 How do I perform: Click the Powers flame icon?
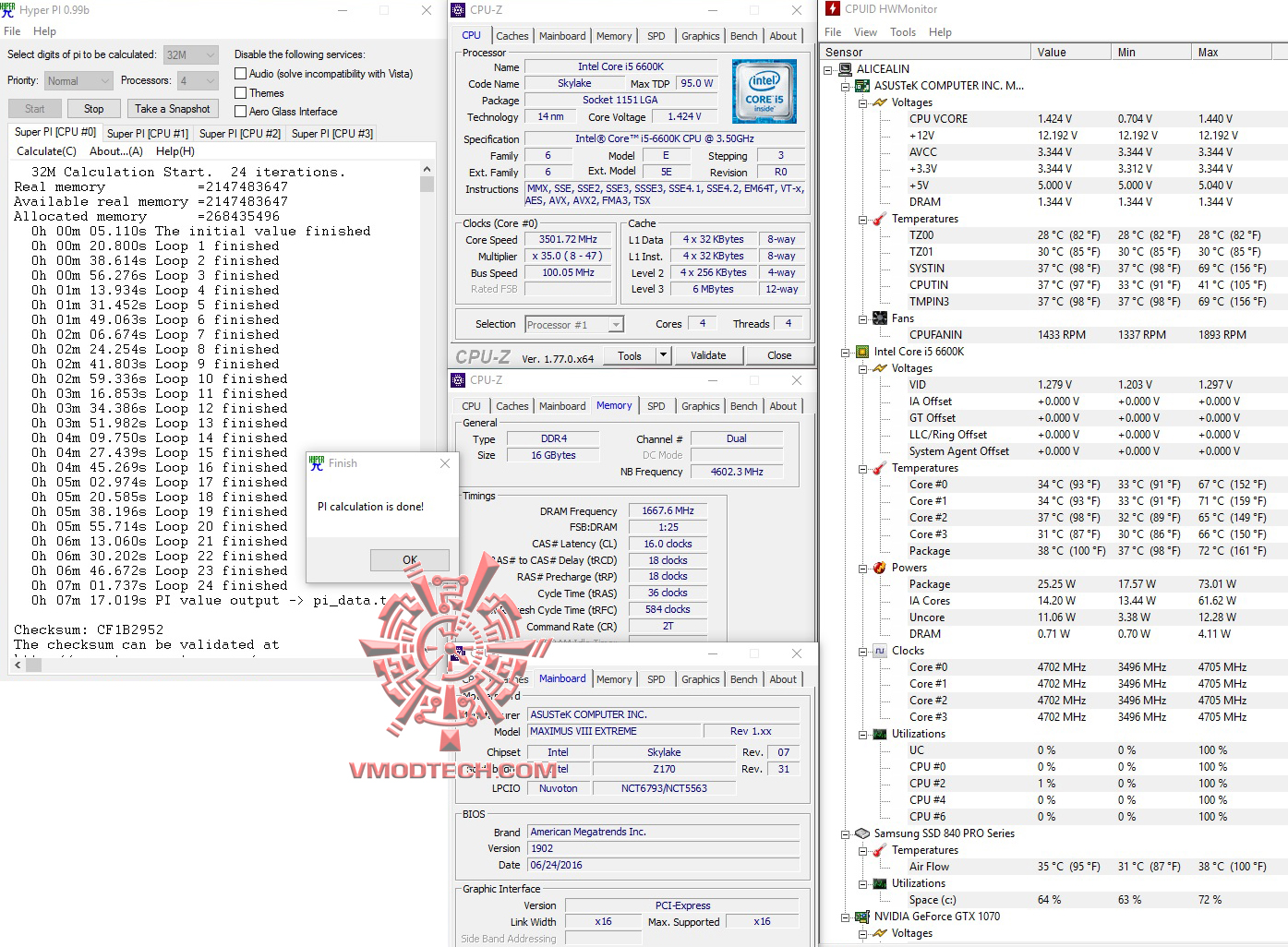pos(880,568)
